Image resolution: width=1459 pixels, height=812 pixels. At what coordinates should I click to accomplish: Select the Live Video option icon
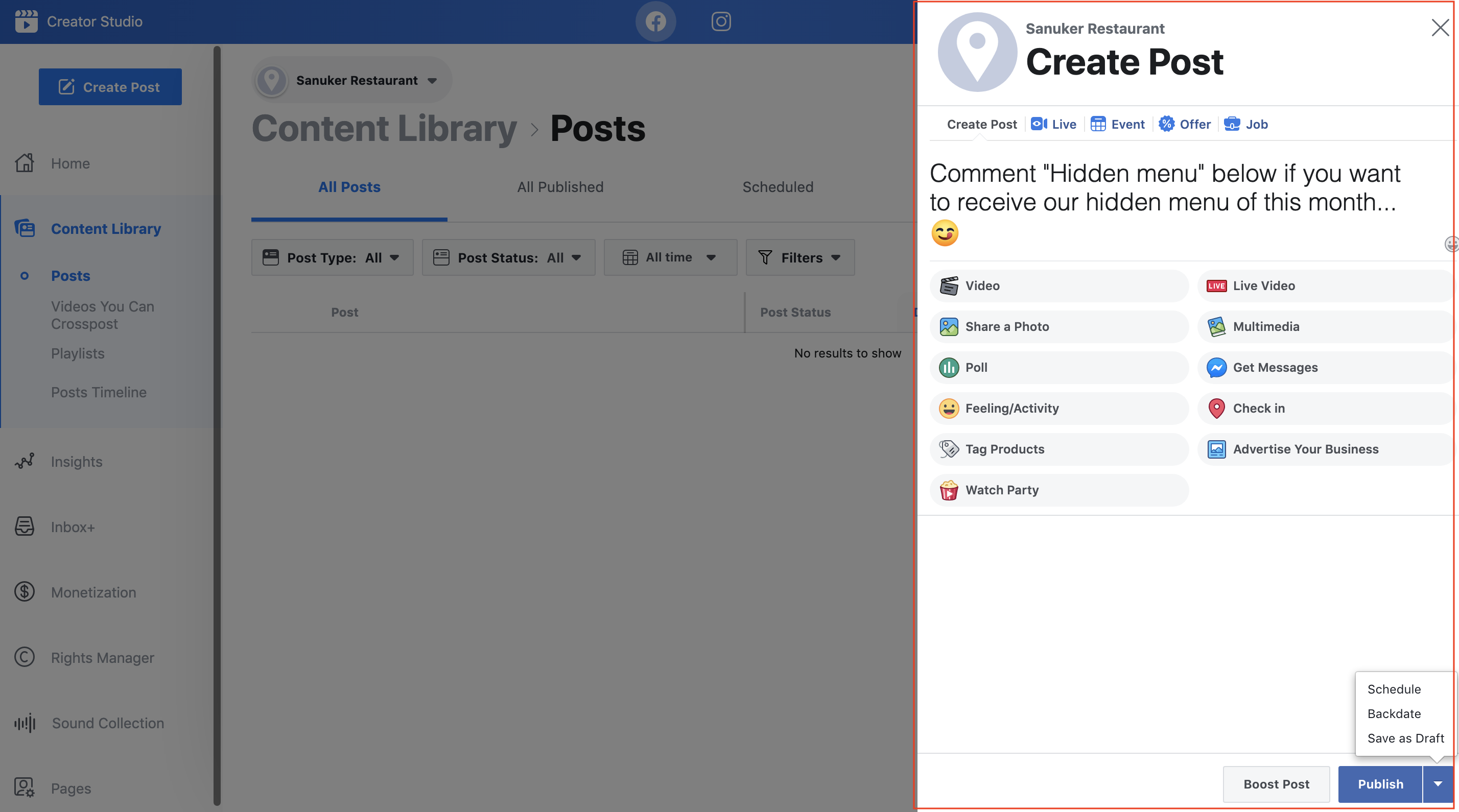[1215, 286]
